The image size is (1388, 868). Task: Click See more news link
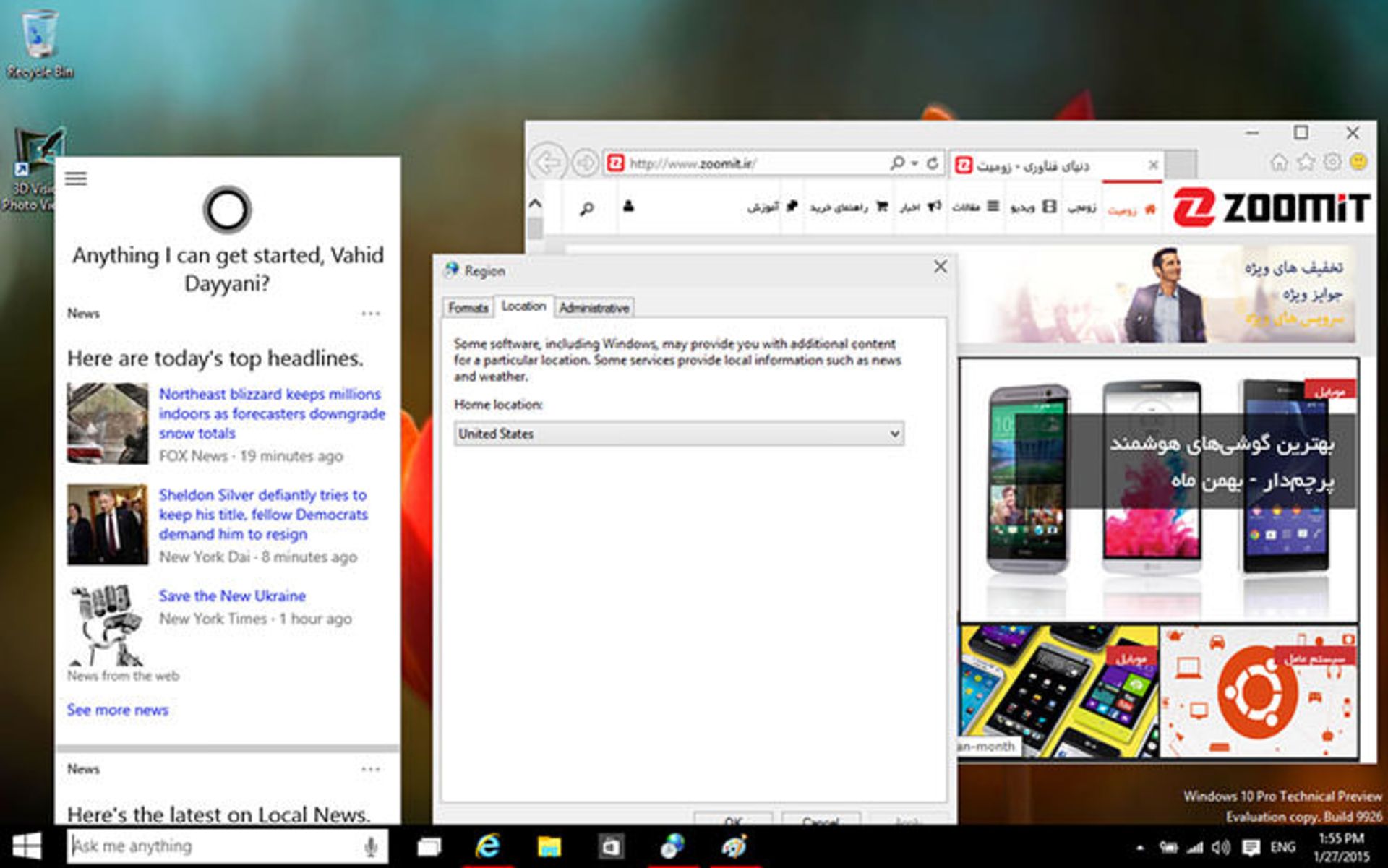point(118,710)
